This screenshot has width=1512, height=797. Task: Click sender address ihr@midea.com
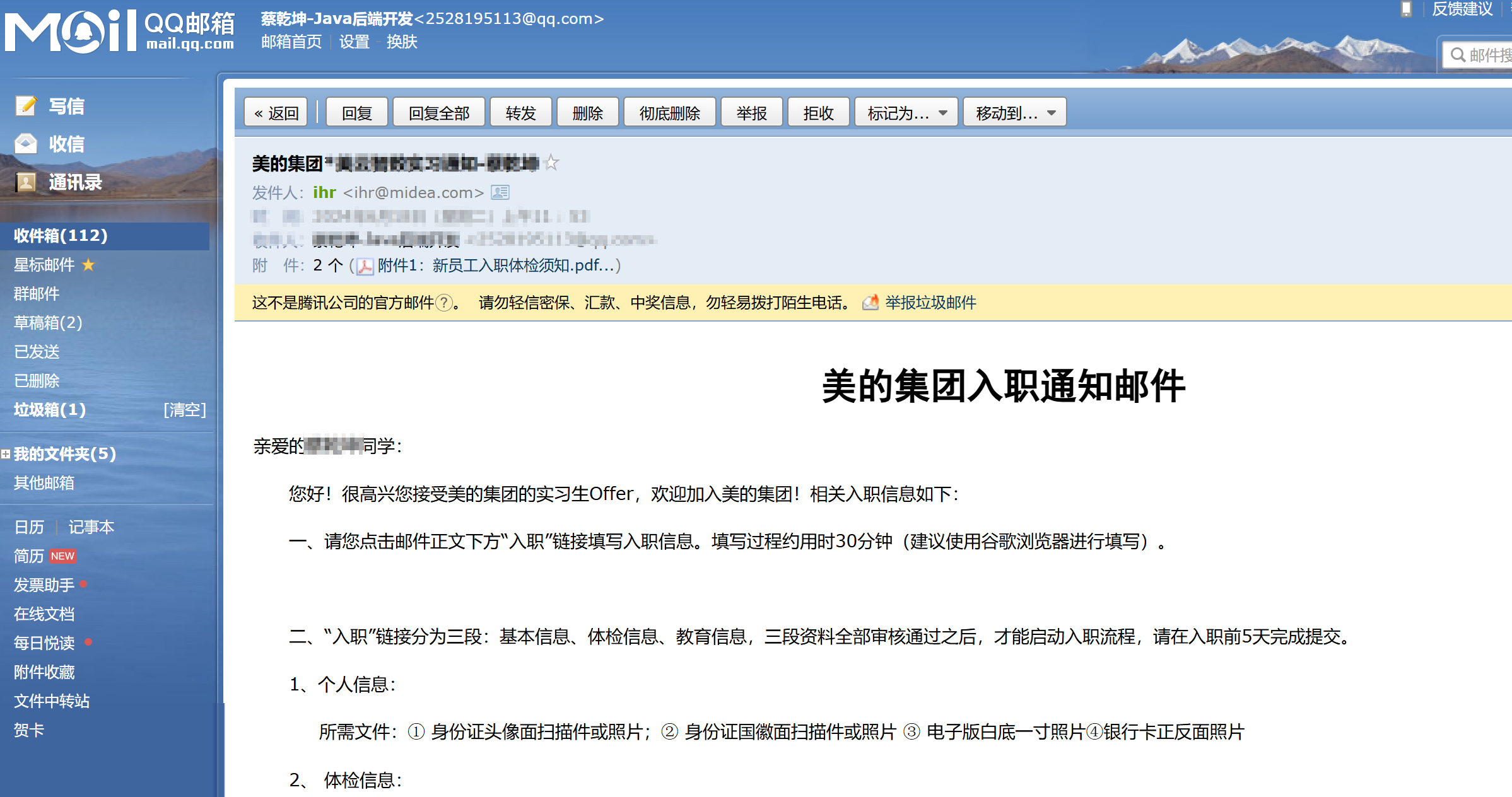click(x=413, y=192)
